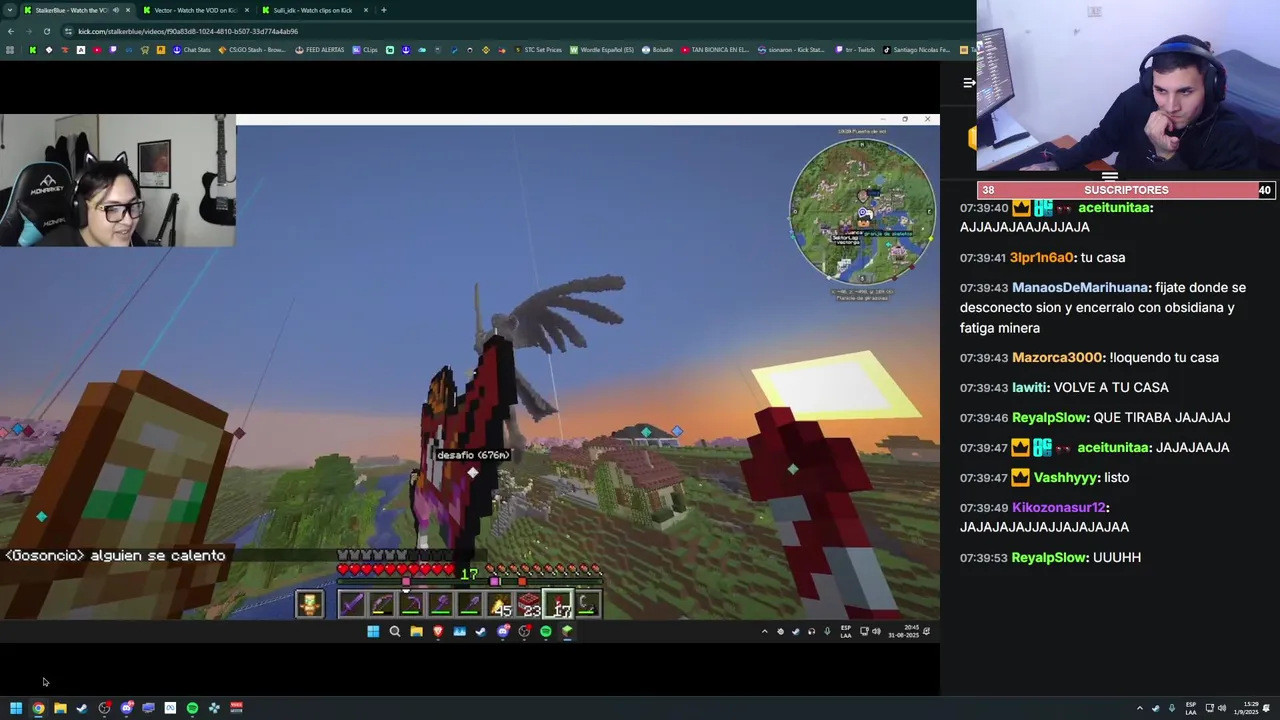This screenshot has height=720, width=1280.
Task: Reload the current Kick page
Action: pos(47,31)
